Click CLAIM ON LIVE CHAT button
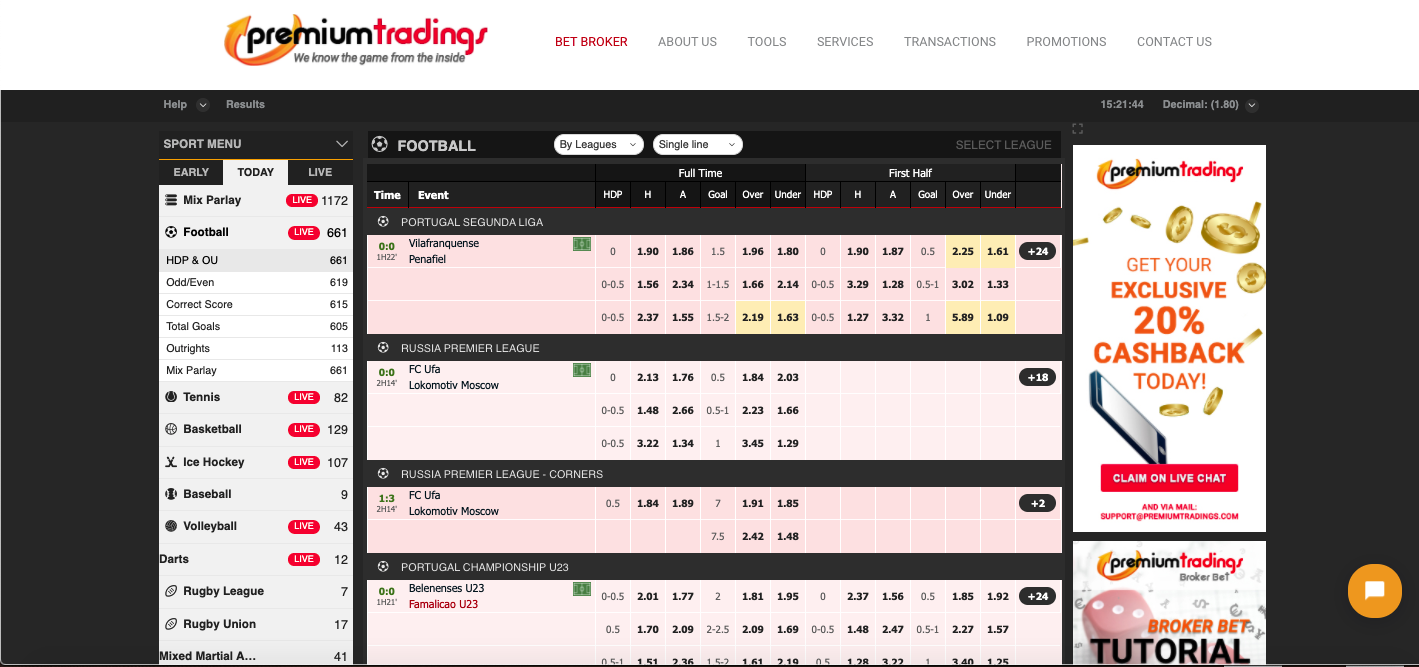Viewport: 1419px width, 667px height. 1169,478
